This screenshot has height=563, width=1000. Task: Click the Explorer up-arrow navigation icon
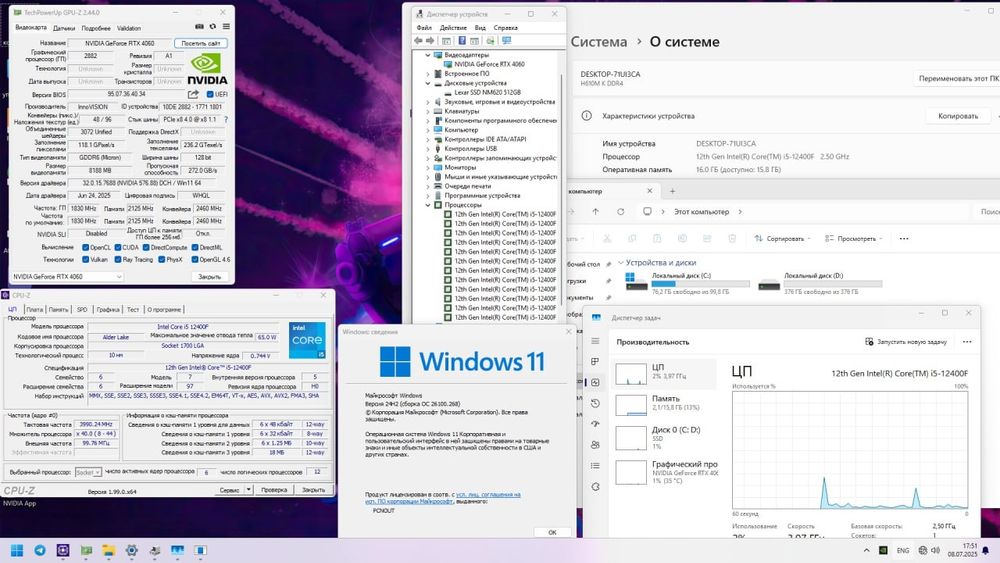click(x=595, y=212)
